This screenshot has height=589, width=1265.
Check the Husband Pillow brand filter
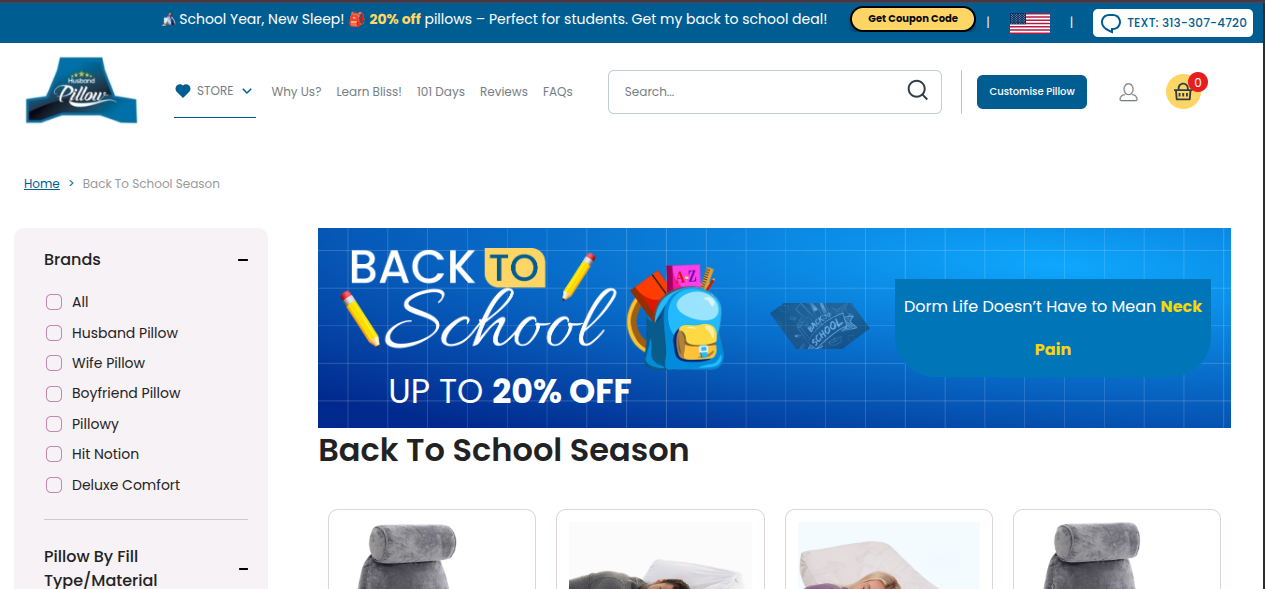pos(54,333)
